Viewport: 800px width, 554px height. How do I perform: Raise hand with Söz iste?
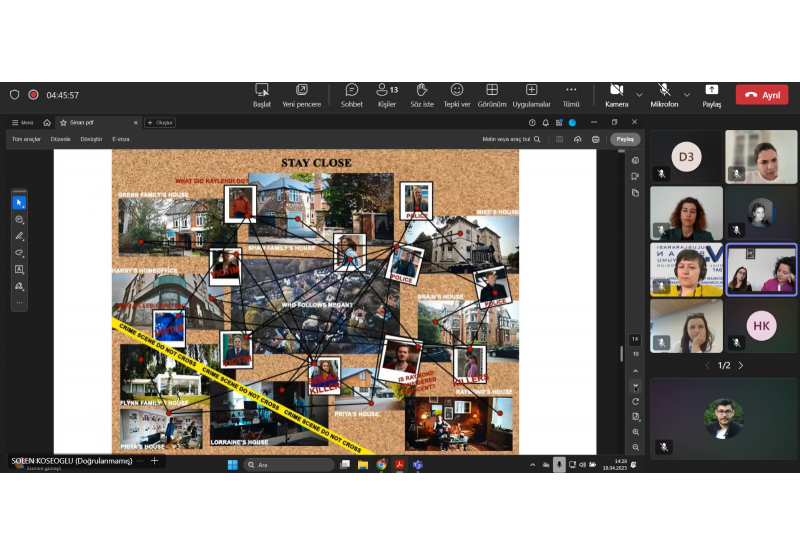[x=422, y=95]
